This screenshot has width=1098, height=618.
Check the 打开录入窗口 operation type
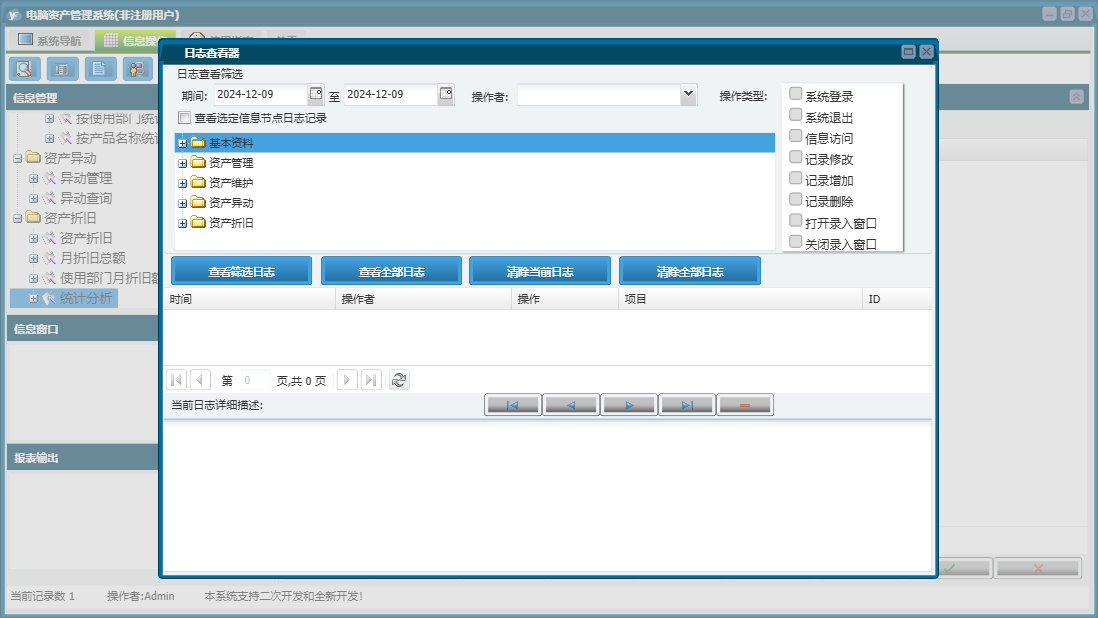(795, 220)
